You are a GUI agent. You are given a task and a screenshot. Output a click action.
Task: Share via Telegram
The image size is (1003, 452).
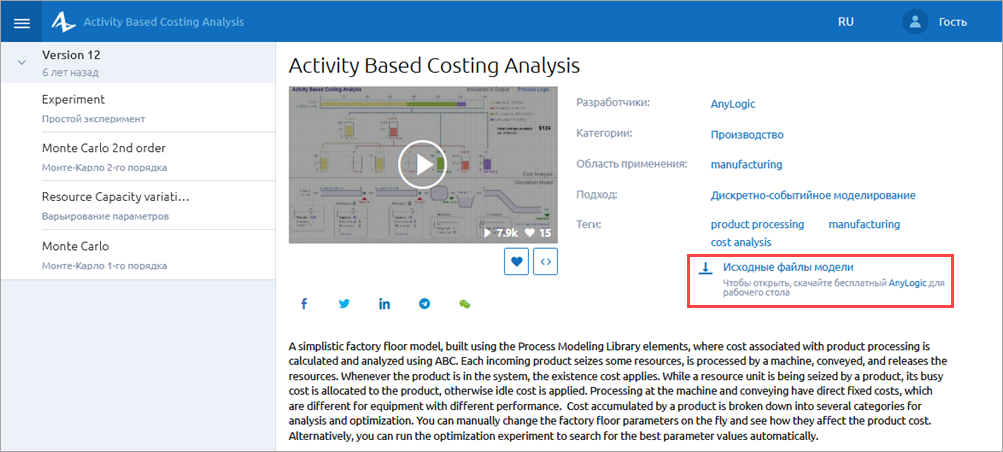tap(425, 304)
